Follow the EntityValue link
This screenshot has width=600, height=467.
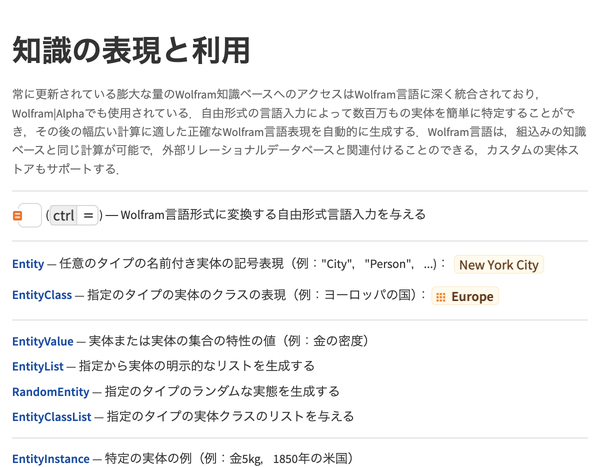click(43, 341)
